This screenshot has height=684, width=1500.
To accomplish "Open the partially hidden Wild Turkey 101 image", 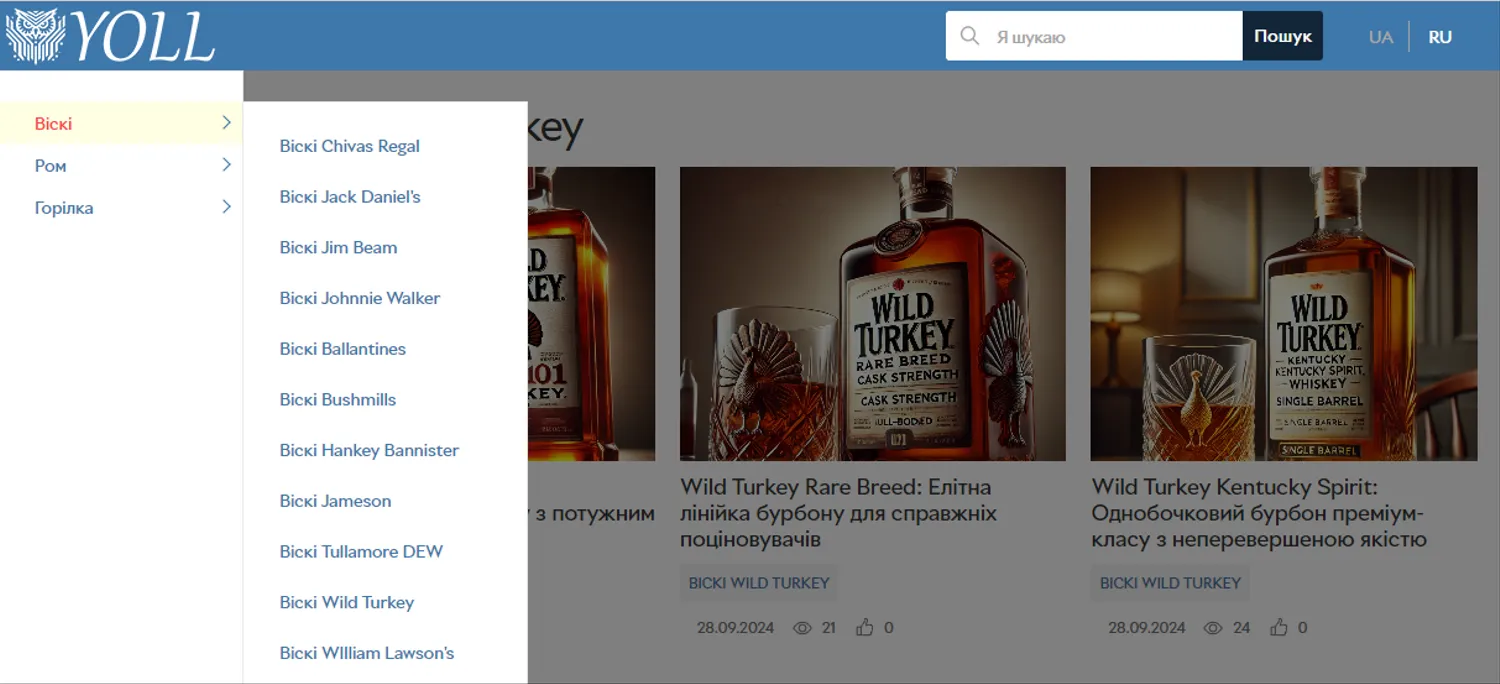I will point(591,314).
